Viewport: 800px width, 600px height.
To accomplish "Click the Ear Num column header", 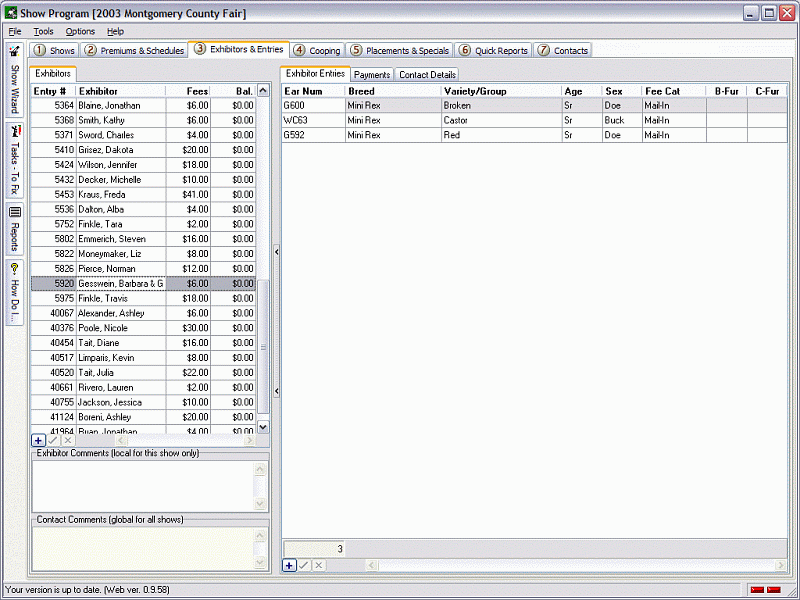I will pos(313,91).
